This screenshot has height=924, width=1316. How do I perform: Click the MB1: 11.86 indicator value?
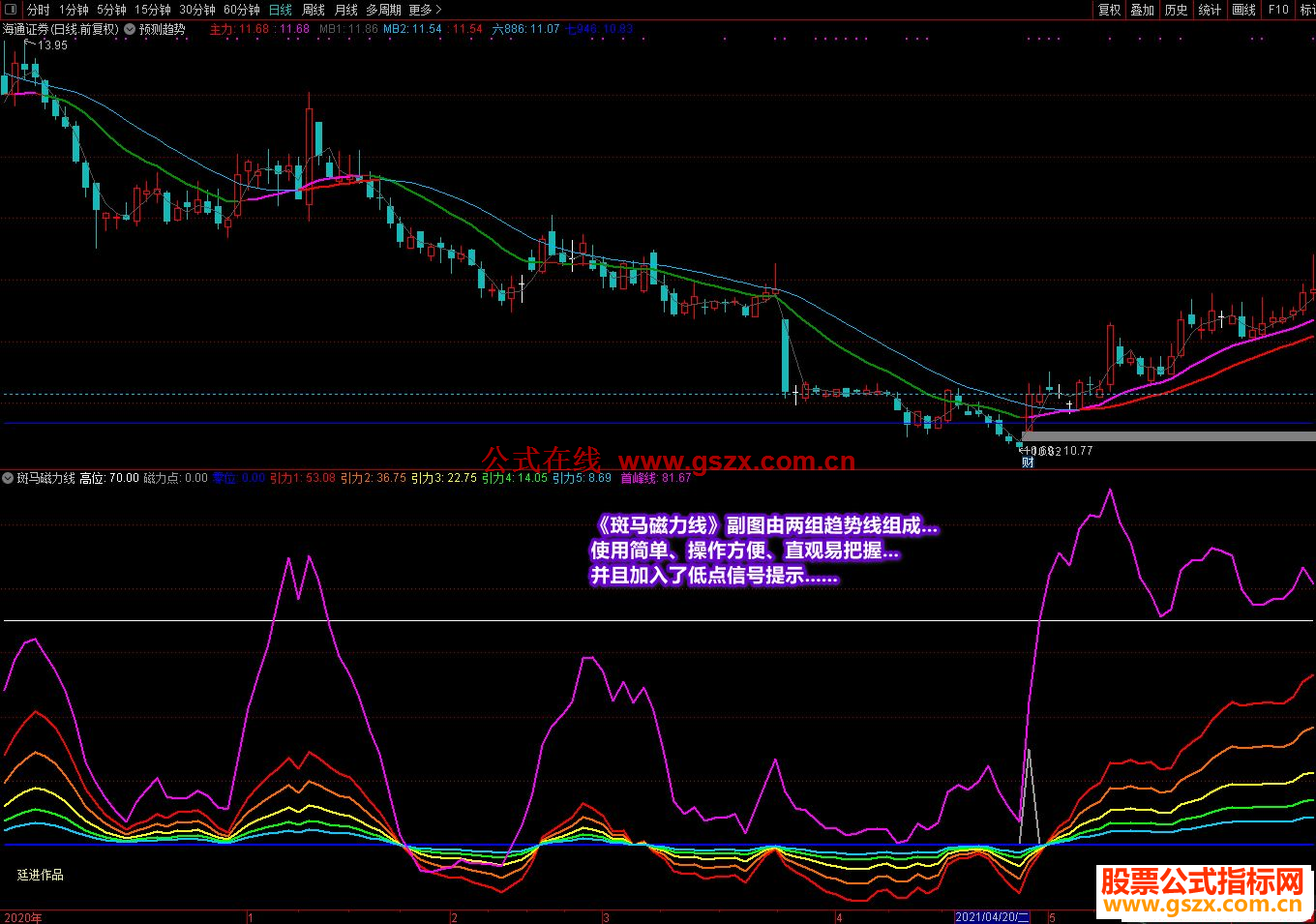(348, 29)
